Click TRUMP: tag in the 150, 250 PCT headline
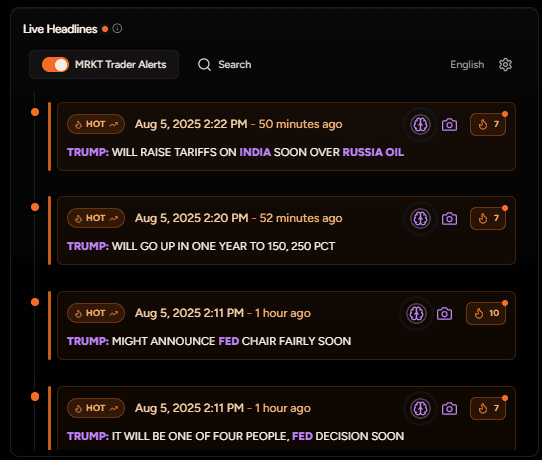The height and width of the screenshot is (460, 542). click(x=88, y=246)
